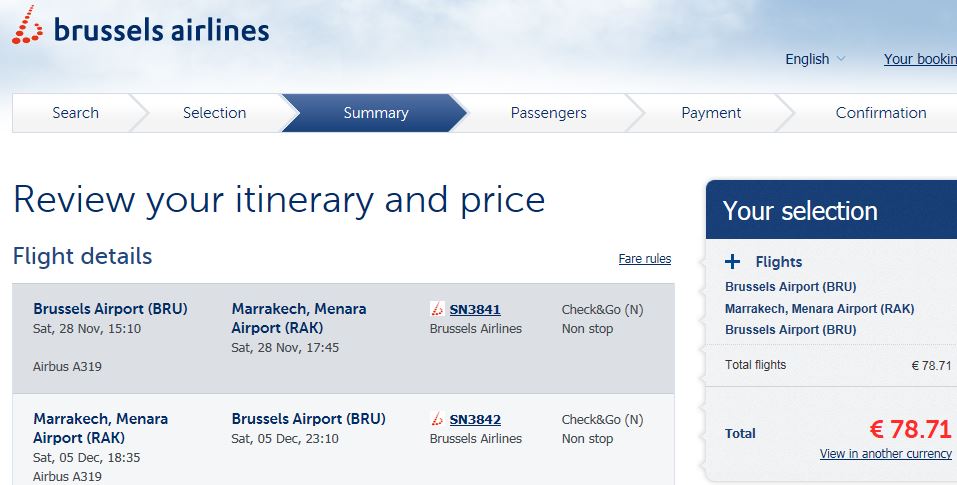The height and width of the screenshot is (485, 957).
Task: Click View in another currency
Action: click(x=886, y=454)
